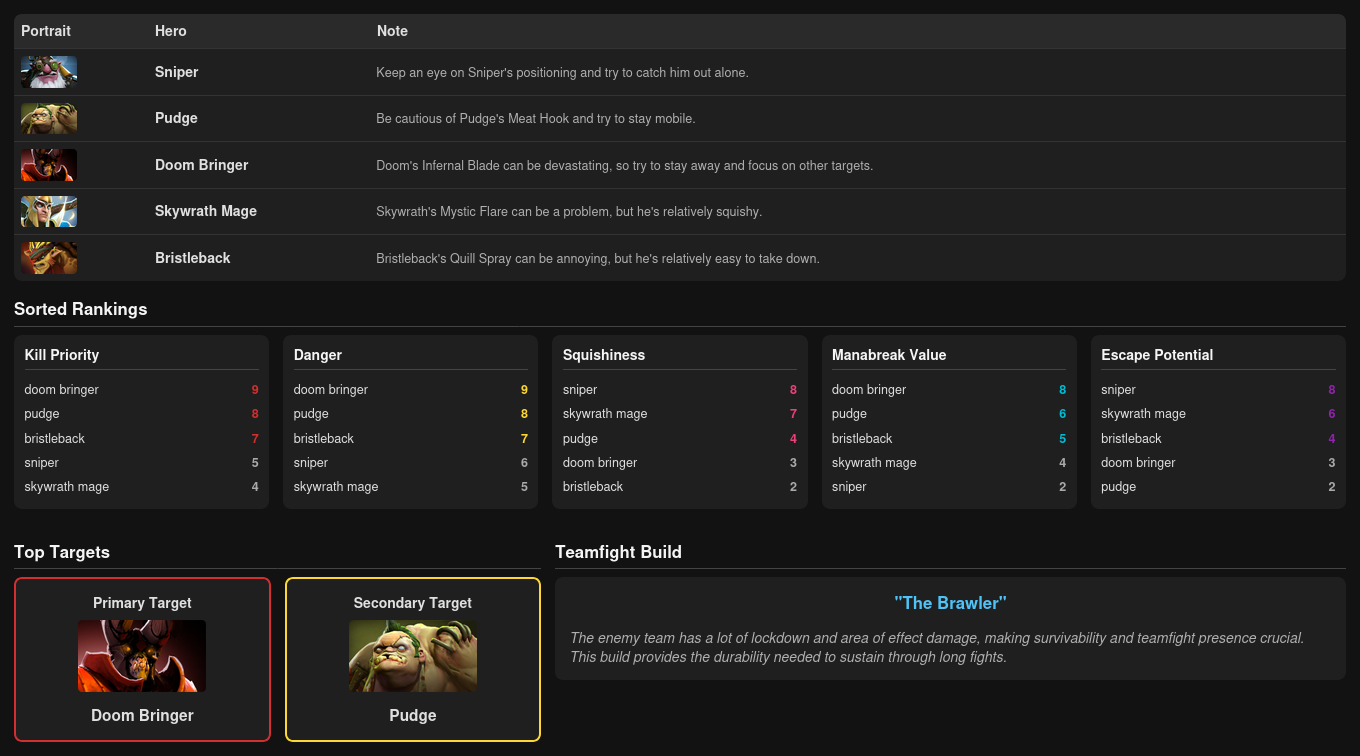Click the Note column header

[x=392, y=31]
